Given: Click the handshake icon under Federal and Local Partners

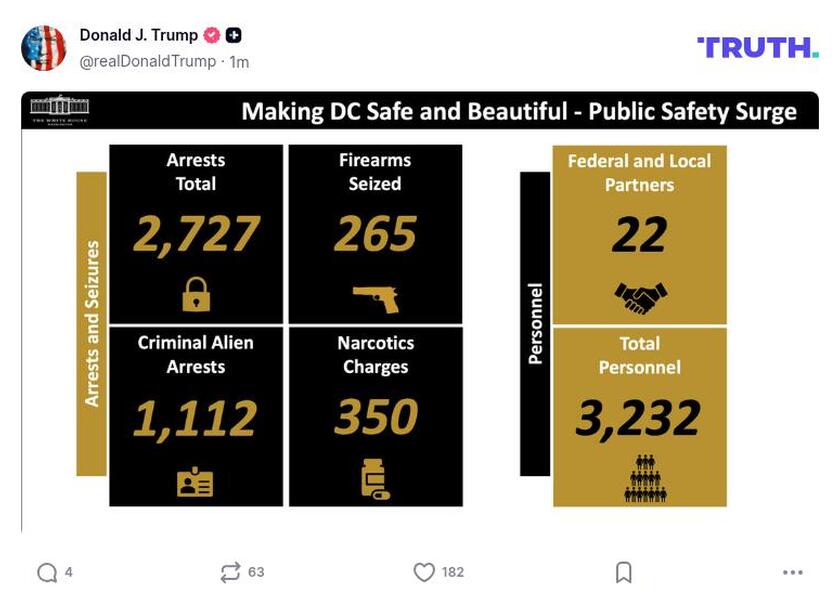Looking at the screenshot, I should [x=641, y=293].
